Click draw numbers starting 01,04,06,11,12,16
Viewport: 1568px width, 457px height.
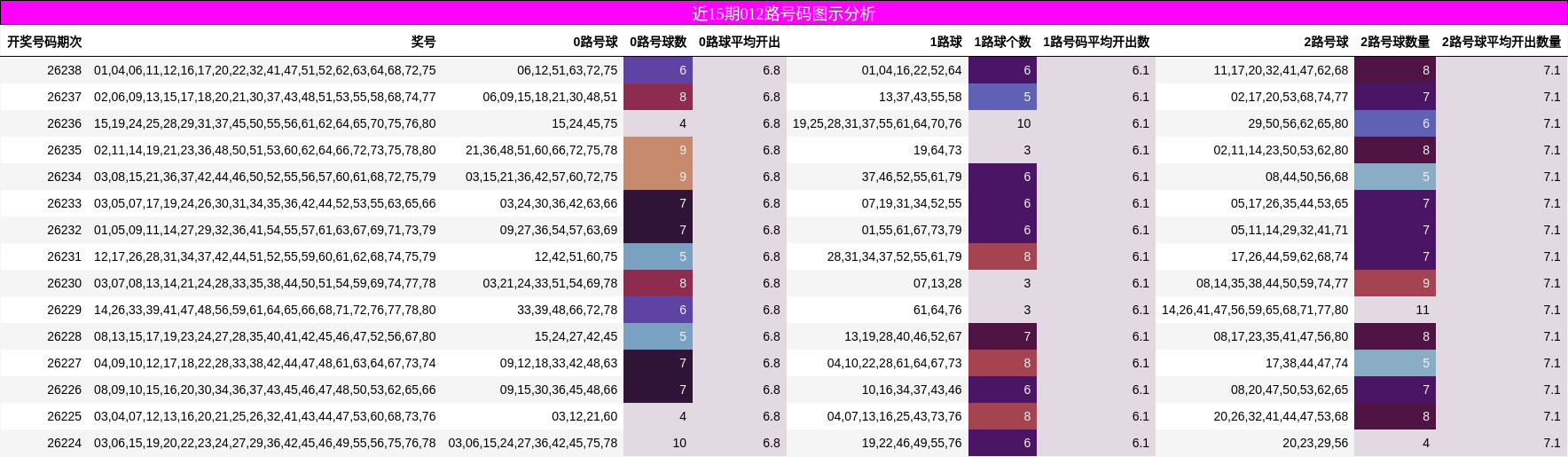[x=265, y=70]
